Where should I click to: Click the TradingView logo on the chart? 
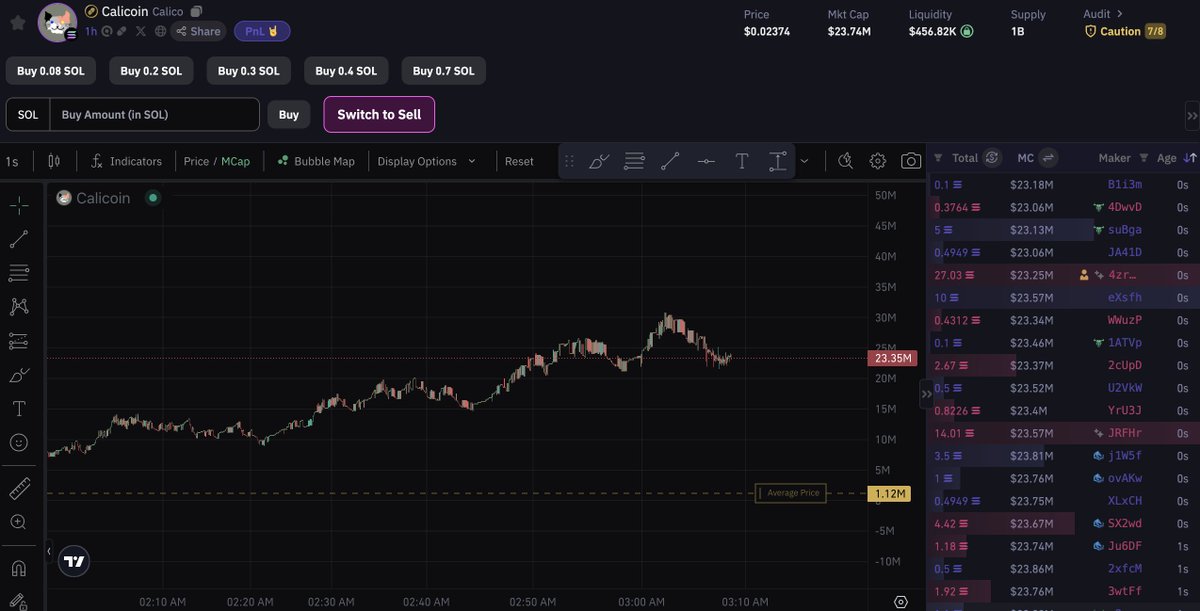tap(73, 561)
